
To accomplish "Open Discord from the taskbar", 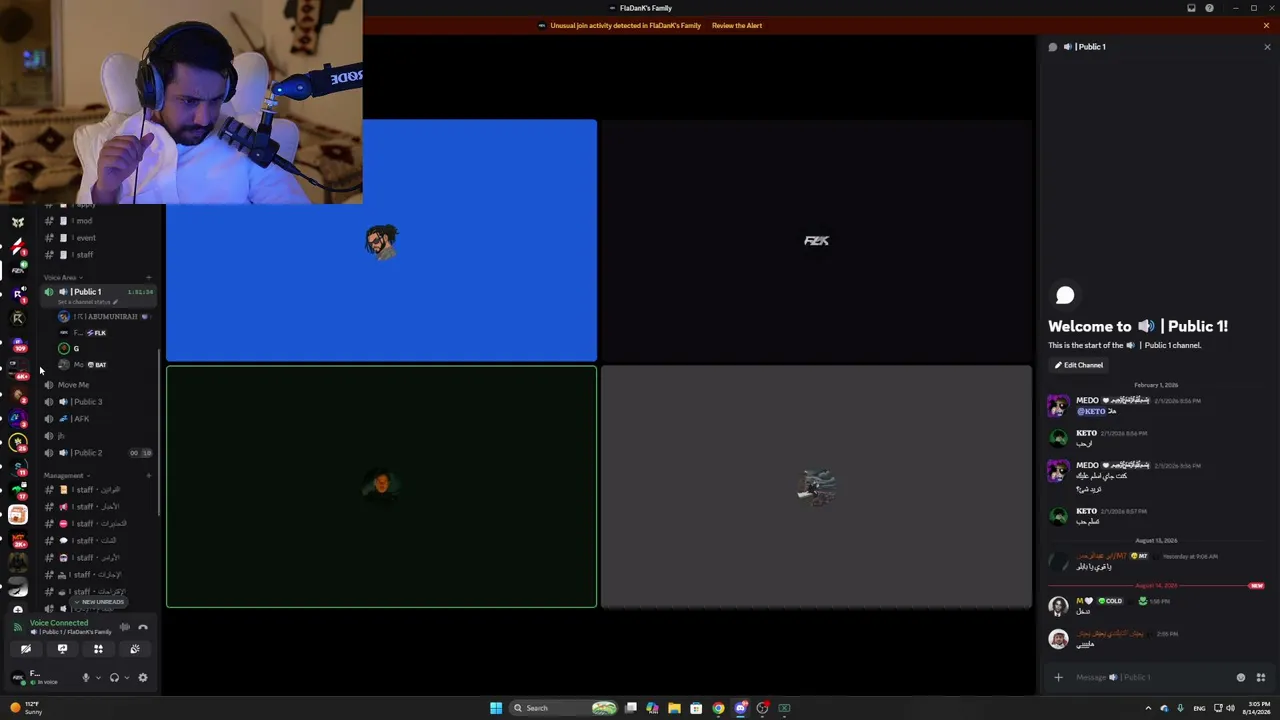I will coord(740,708).
